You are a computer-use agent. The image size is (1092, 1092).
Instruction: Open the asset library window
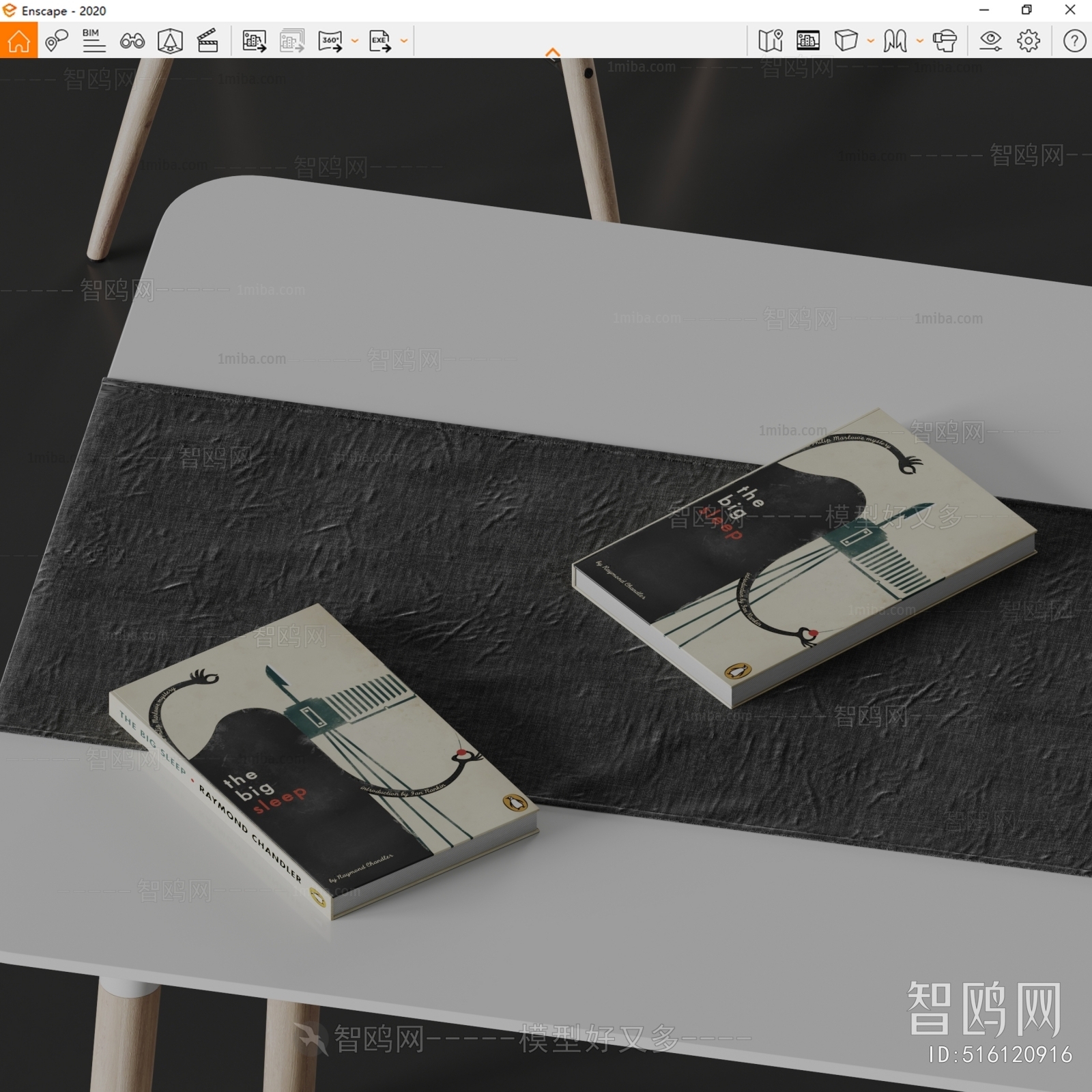click(808, 41)
